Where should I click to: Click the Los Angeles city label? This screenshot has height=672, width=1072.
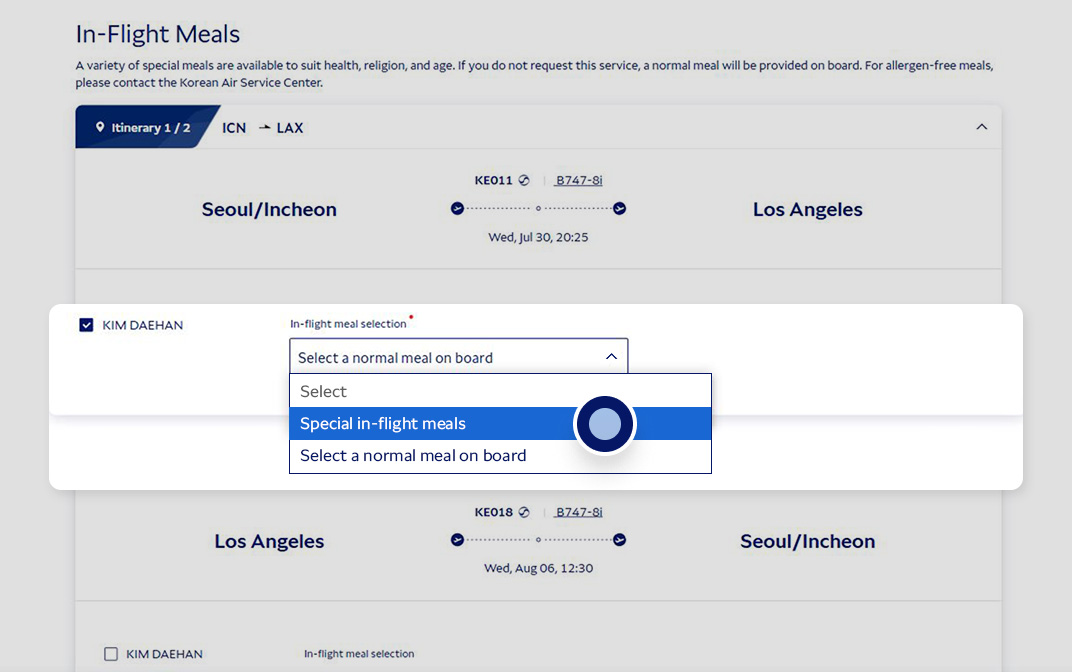point(807,209)
